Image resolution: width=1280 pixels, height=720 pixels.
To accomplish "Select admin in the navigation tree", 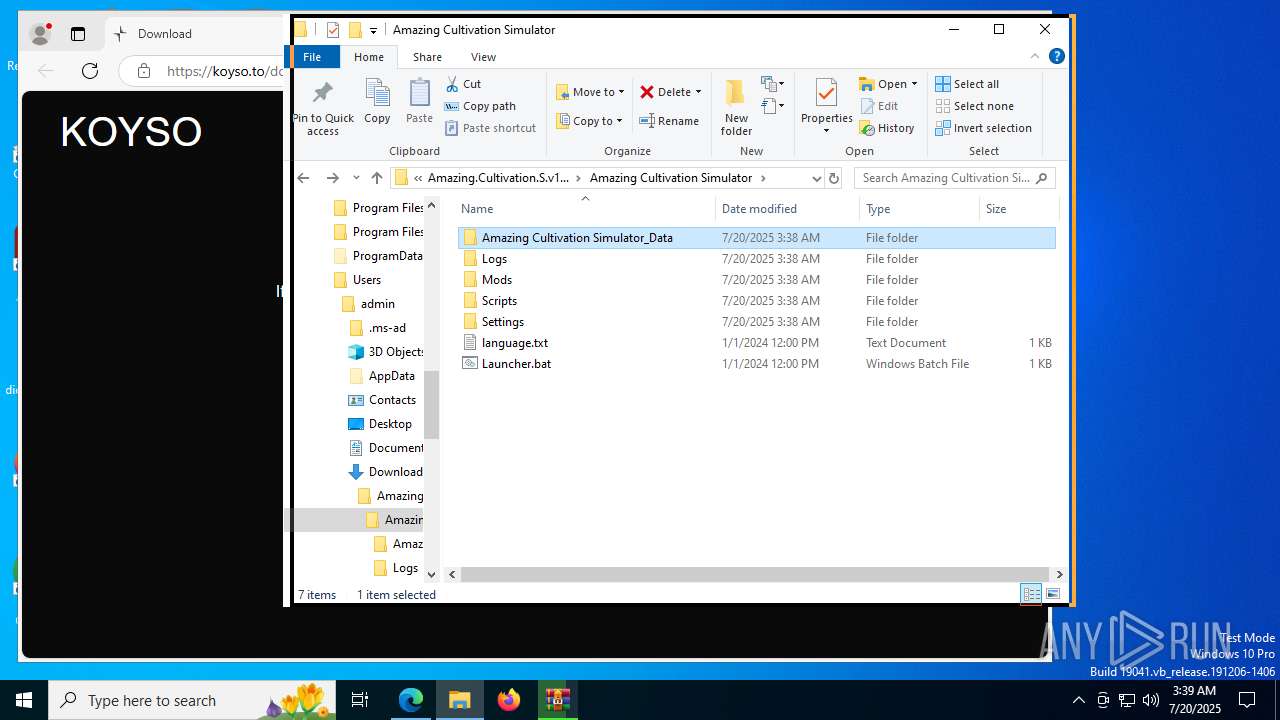I will (x=377, y=304).
